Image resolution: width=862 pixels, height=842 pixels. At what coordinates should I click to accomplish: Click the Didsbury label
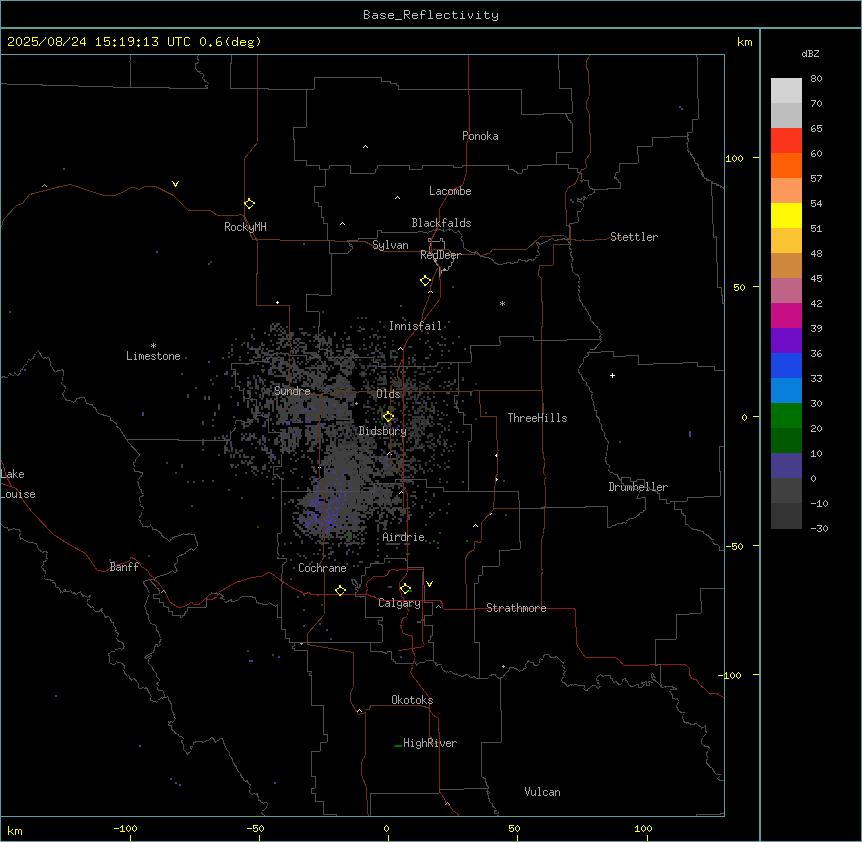pyautogui.click(x=383, y=431)
